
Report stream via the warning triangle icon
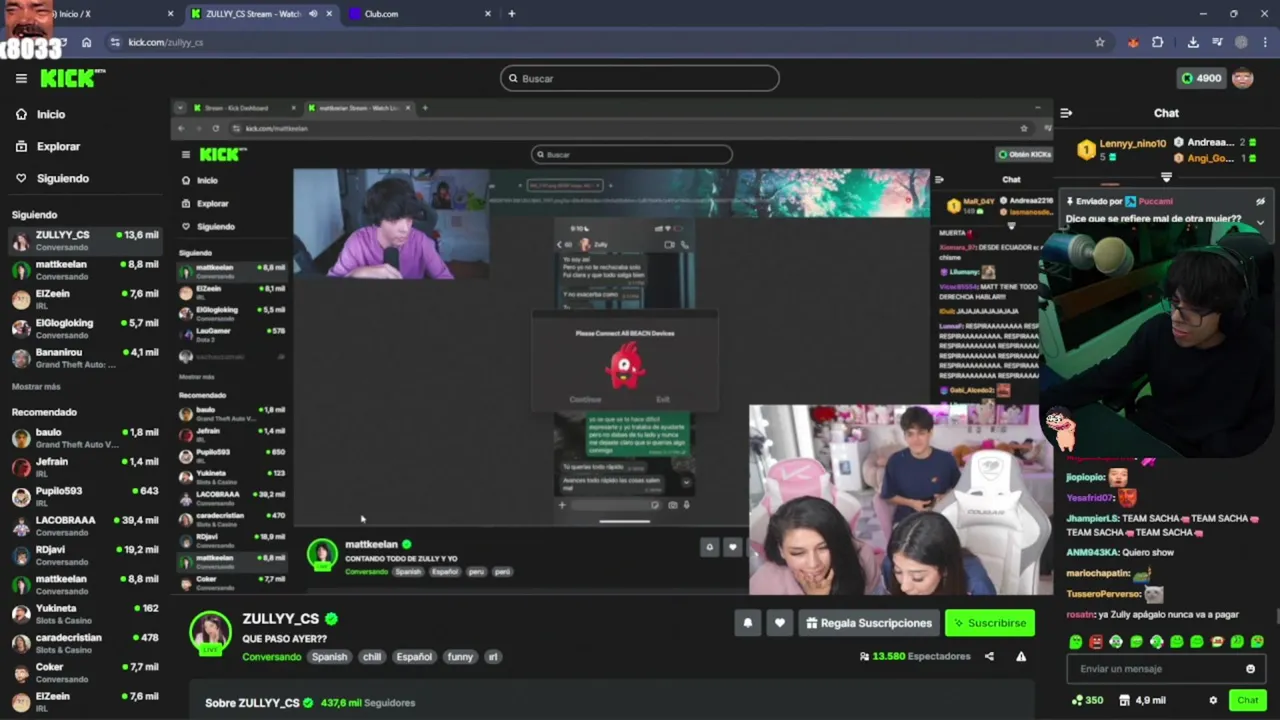point(1021,656)
